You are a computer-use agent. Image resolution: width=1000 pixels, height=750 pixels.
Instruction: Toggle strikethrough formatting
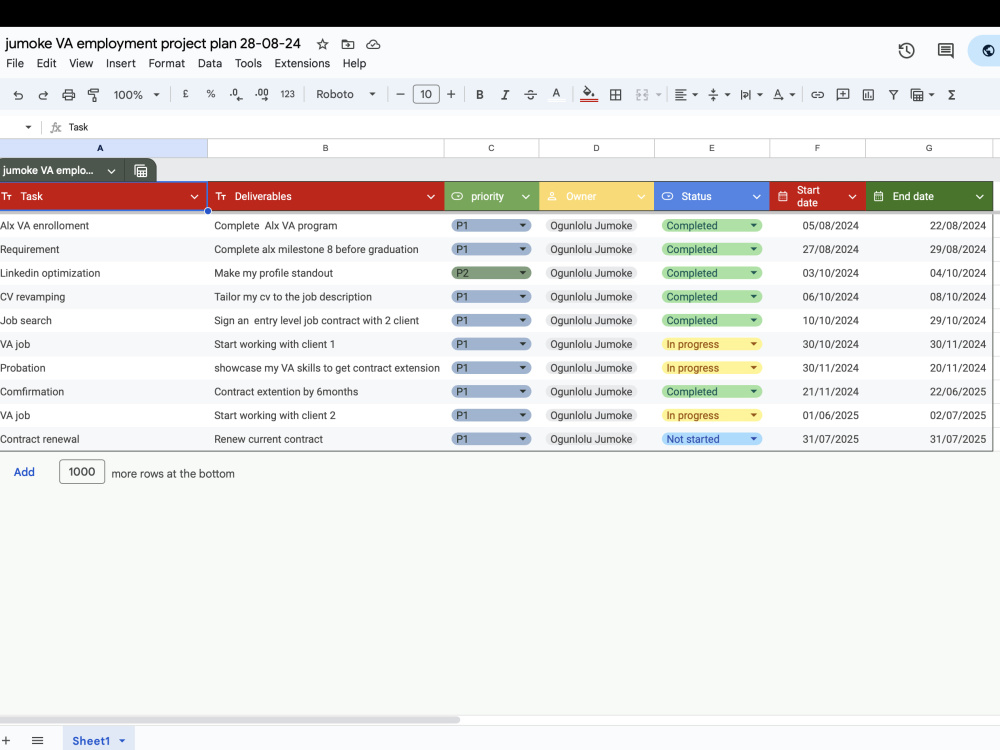531,95
